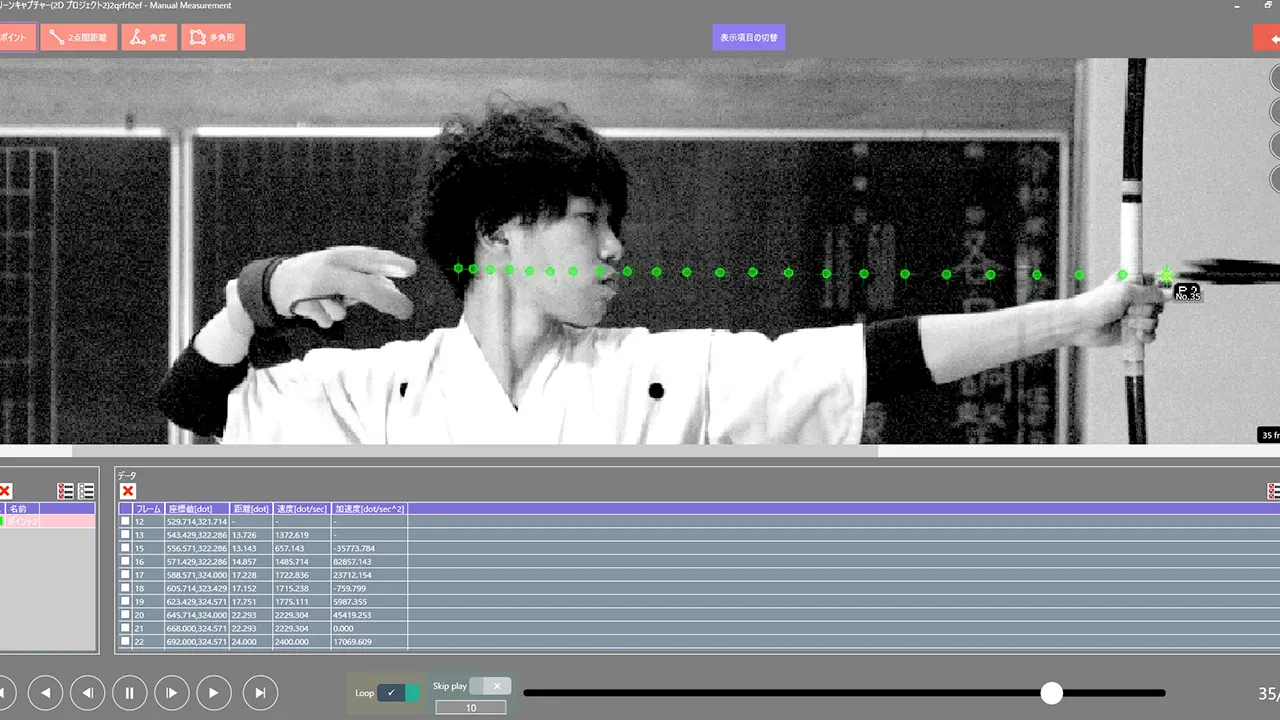Click the uncheck-all list icon
The image size is (1280, 720).
(86, 491)
